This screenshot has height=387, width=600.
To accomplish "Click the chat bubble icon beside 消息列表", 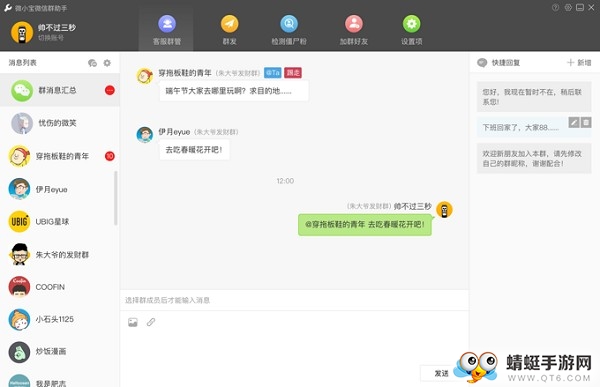I will click(x=92, y=63).
